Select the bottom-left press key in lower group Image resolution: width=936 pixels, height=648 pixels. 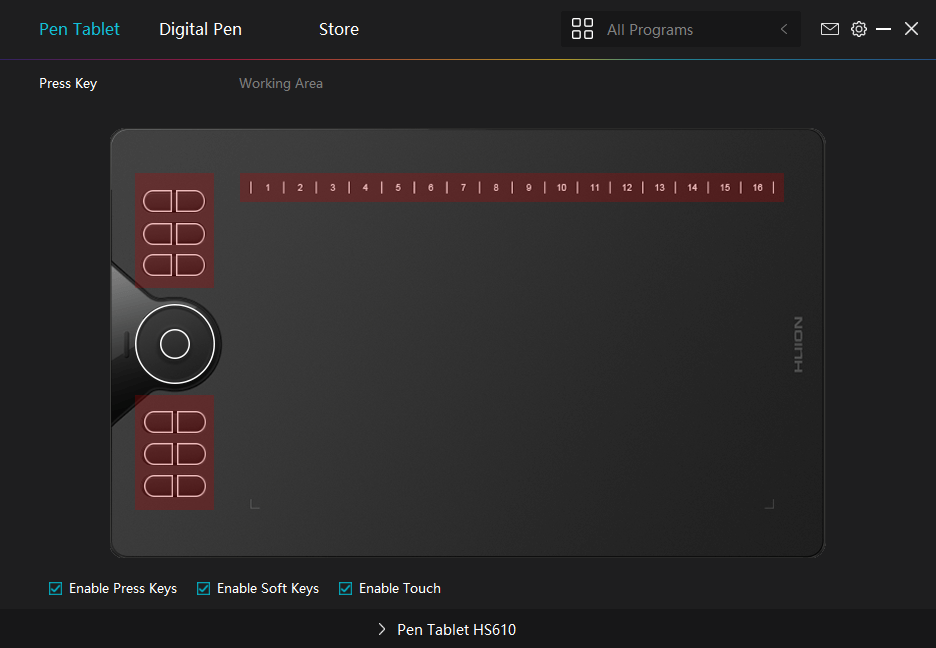(158, 486)
